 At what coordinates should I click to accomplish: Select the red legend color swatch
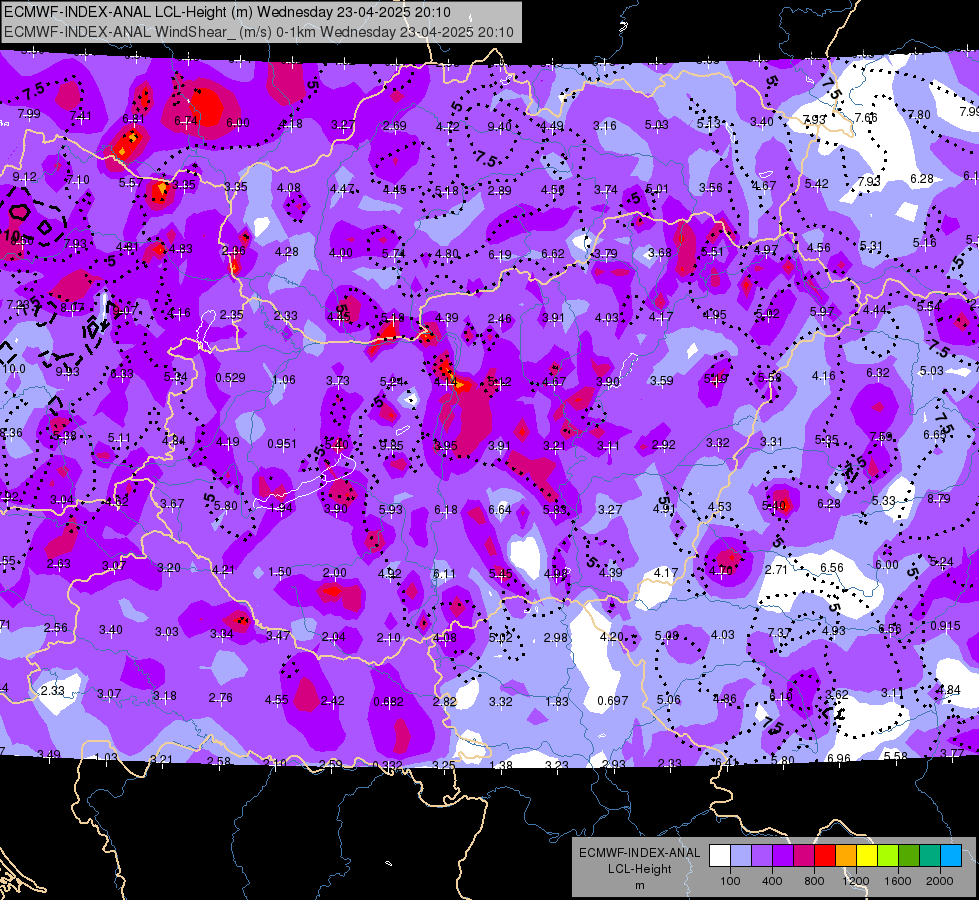pos(825,856)
